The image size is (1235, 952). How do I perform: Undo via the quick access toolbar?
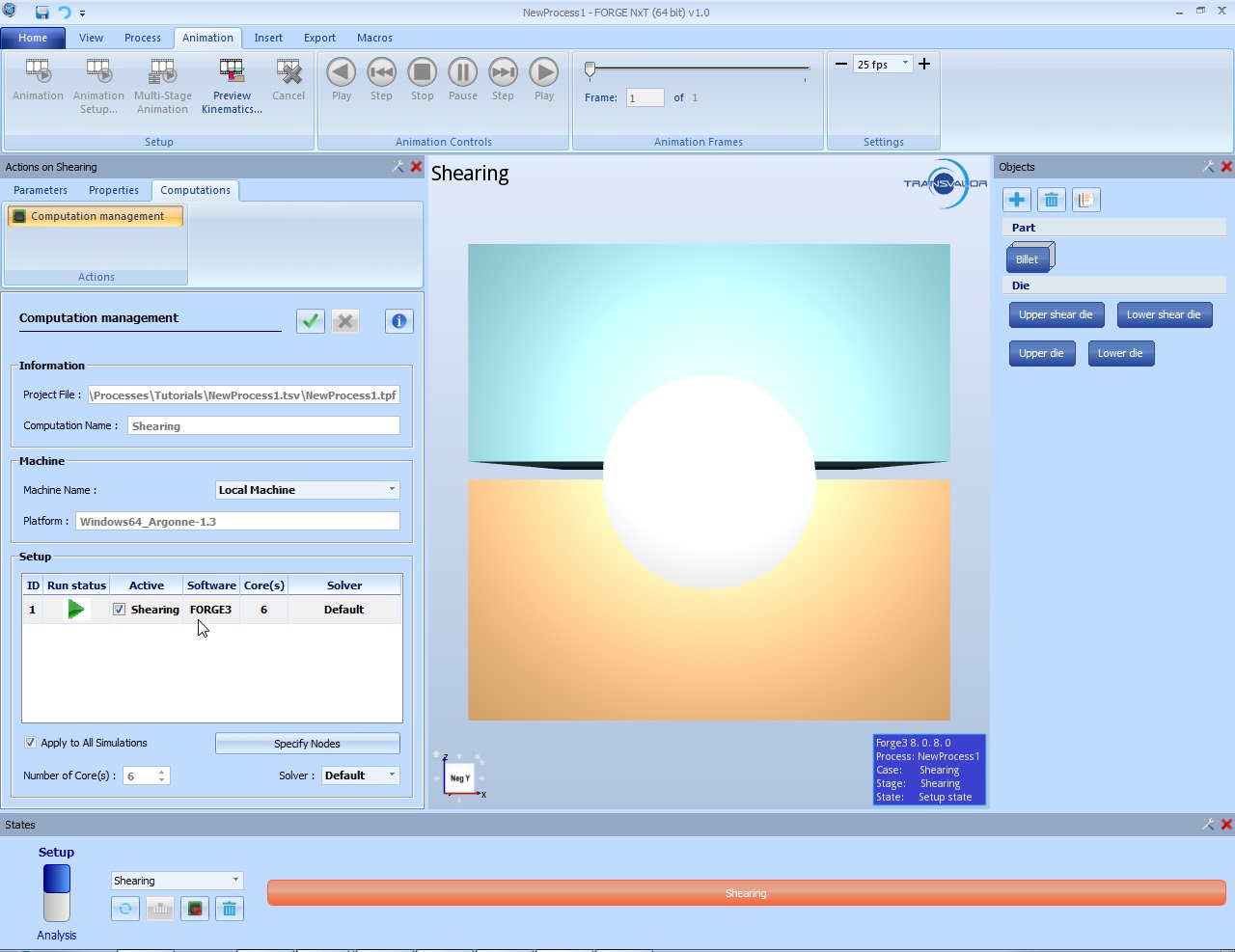pos(65,13)
